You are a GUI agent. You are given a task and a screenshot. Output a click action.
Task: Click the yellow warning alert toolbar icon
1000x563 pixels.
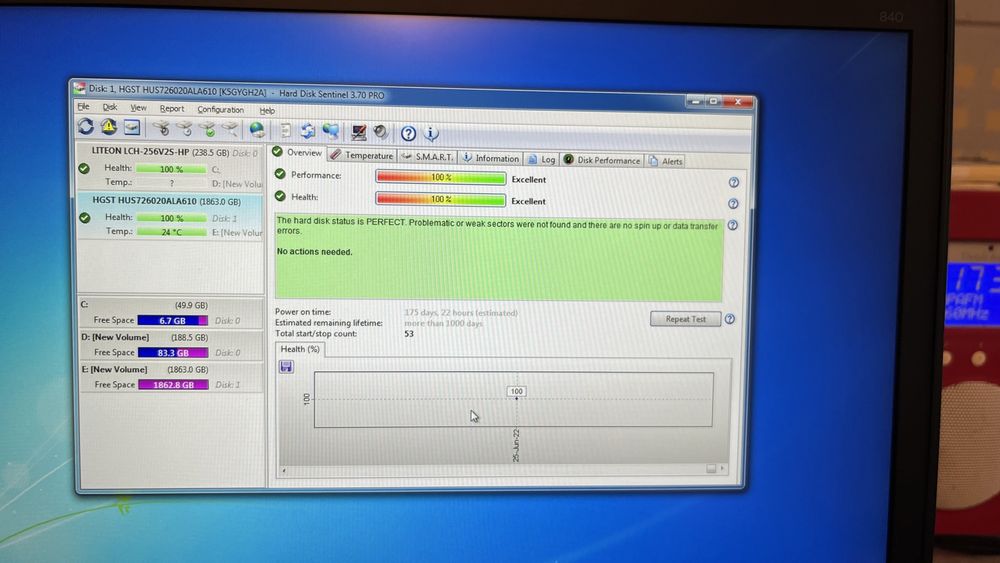(109, 127)
